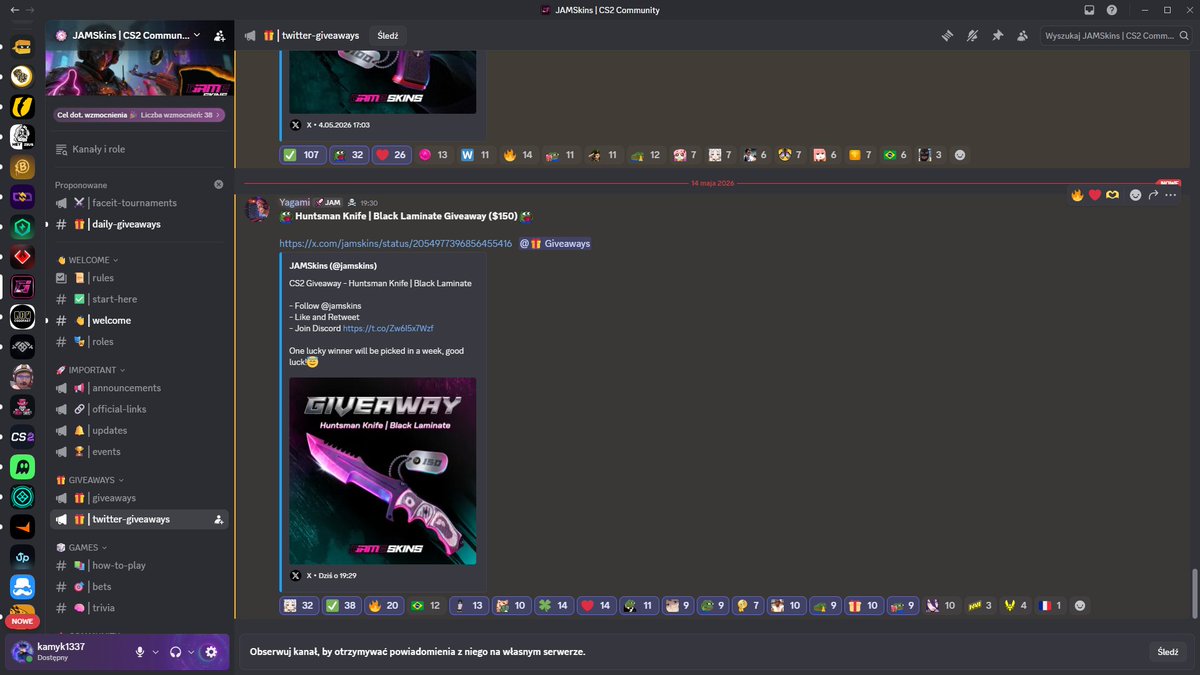Image resolution: width=1200 pixels, height=675 pixels.
Task: Open the Jp server icon in sidebar
Action: pos(22,556)
